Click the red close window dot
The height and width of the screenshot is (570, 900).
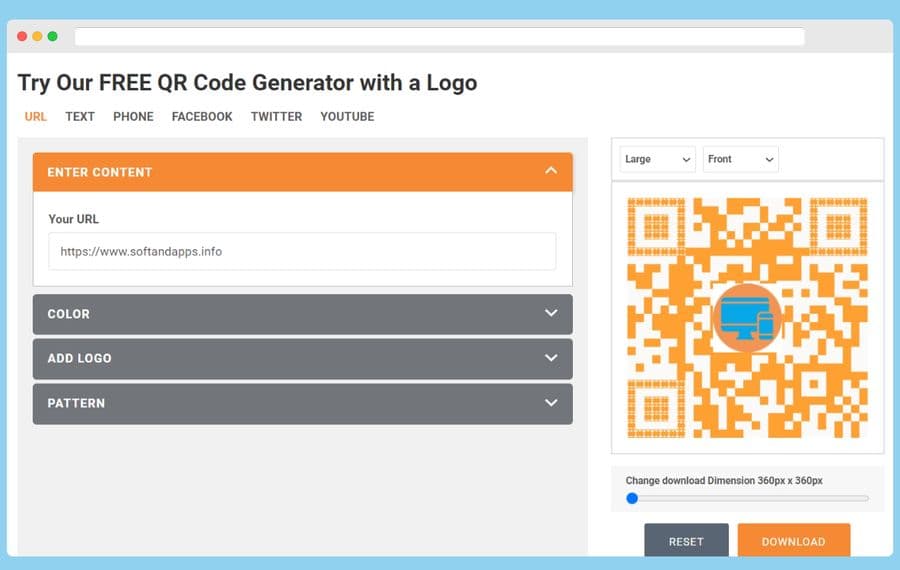(22, 36)
